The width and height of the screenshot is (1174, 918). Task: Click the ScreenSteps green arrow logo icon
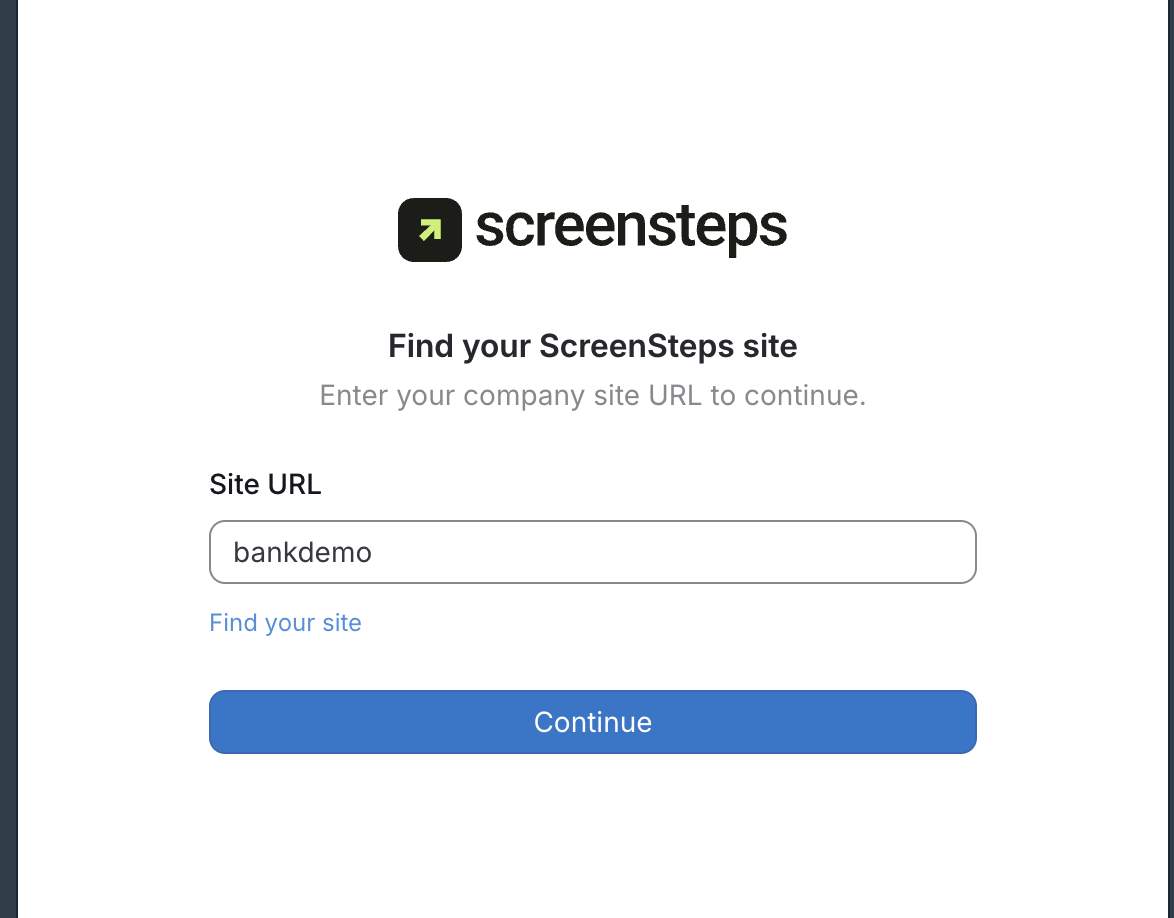430,230
